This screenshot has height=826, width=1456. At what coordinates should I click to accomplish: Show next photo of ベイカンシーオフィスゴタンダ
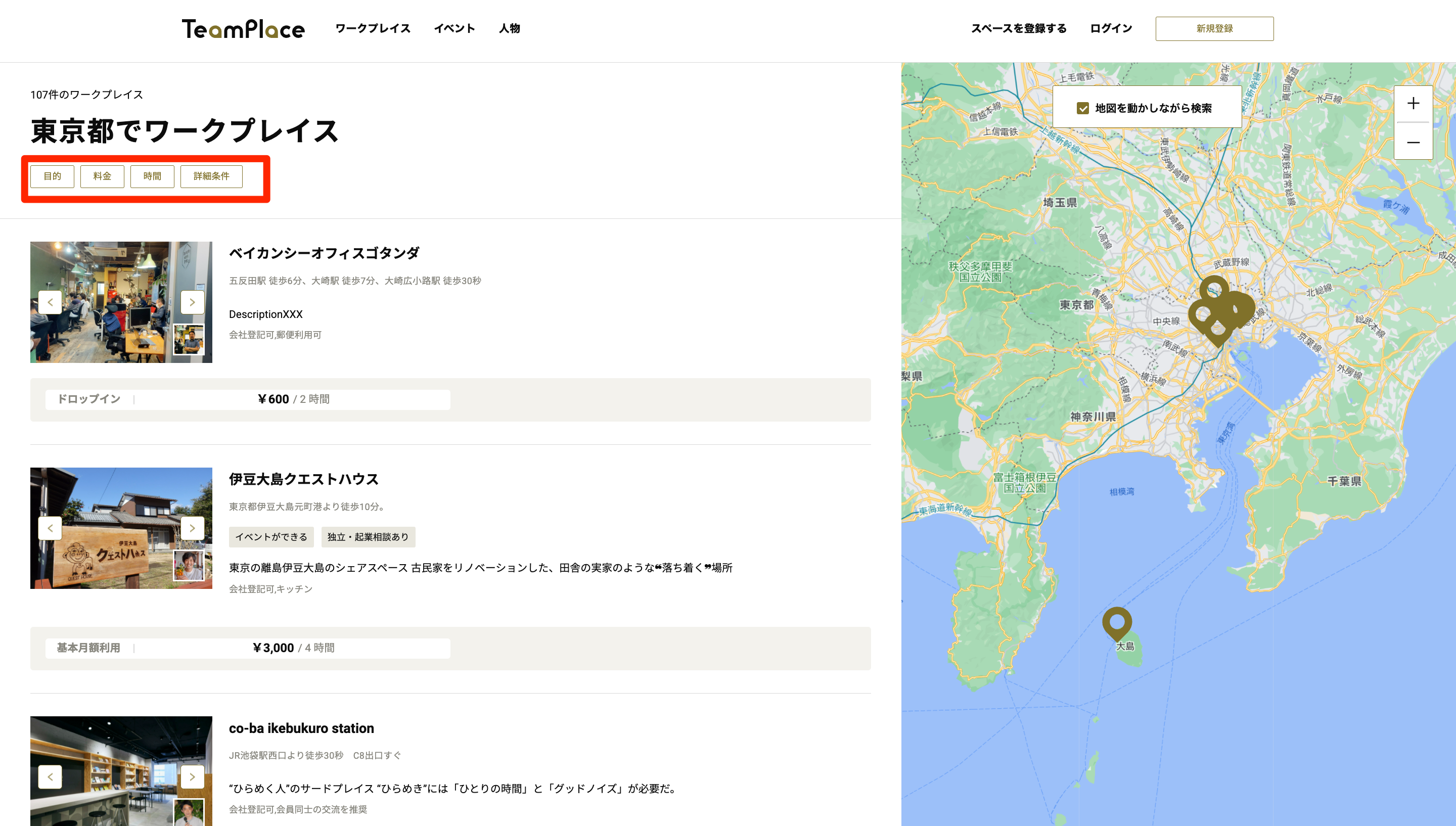192,302
